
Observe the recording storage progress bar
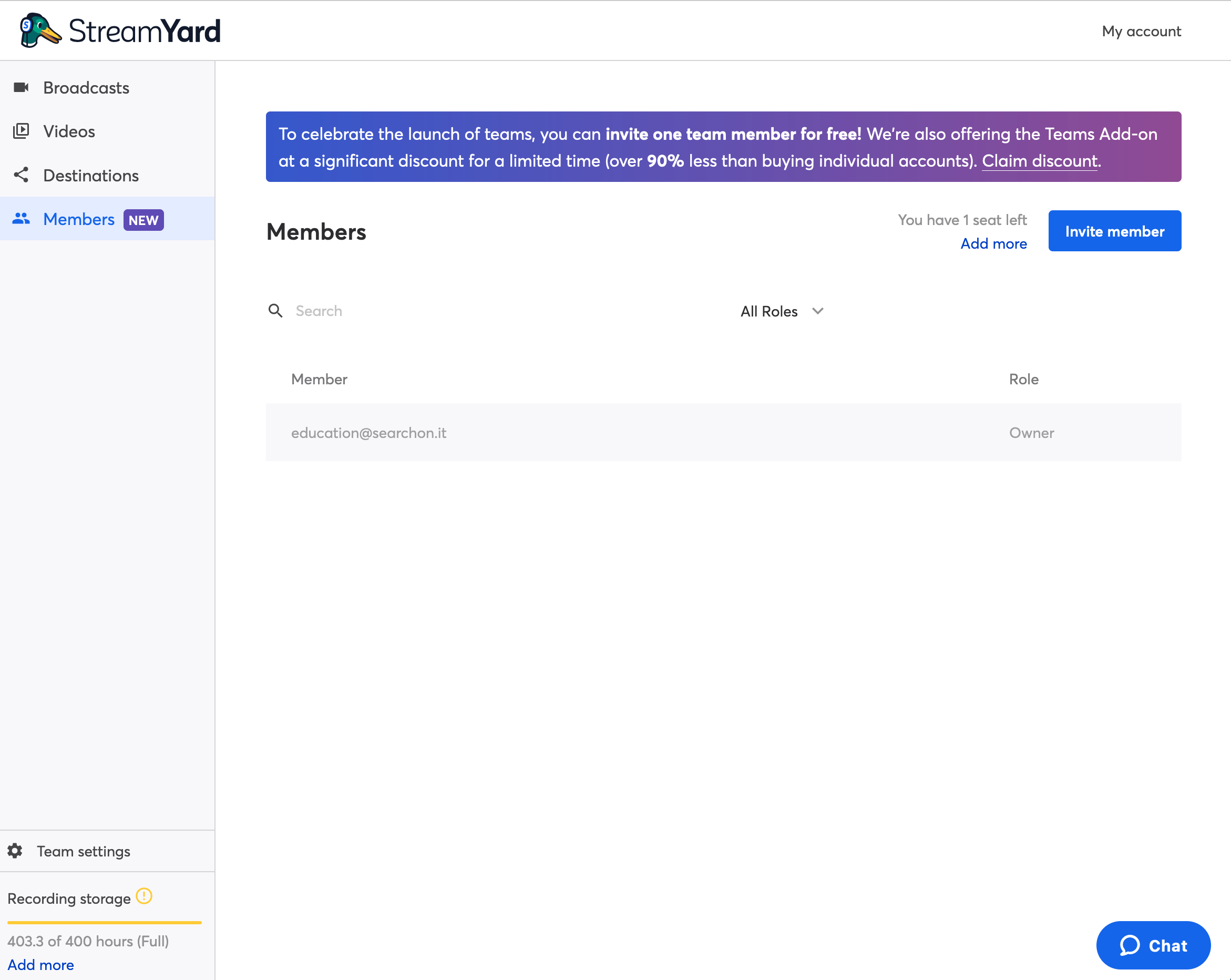(104, 921)
